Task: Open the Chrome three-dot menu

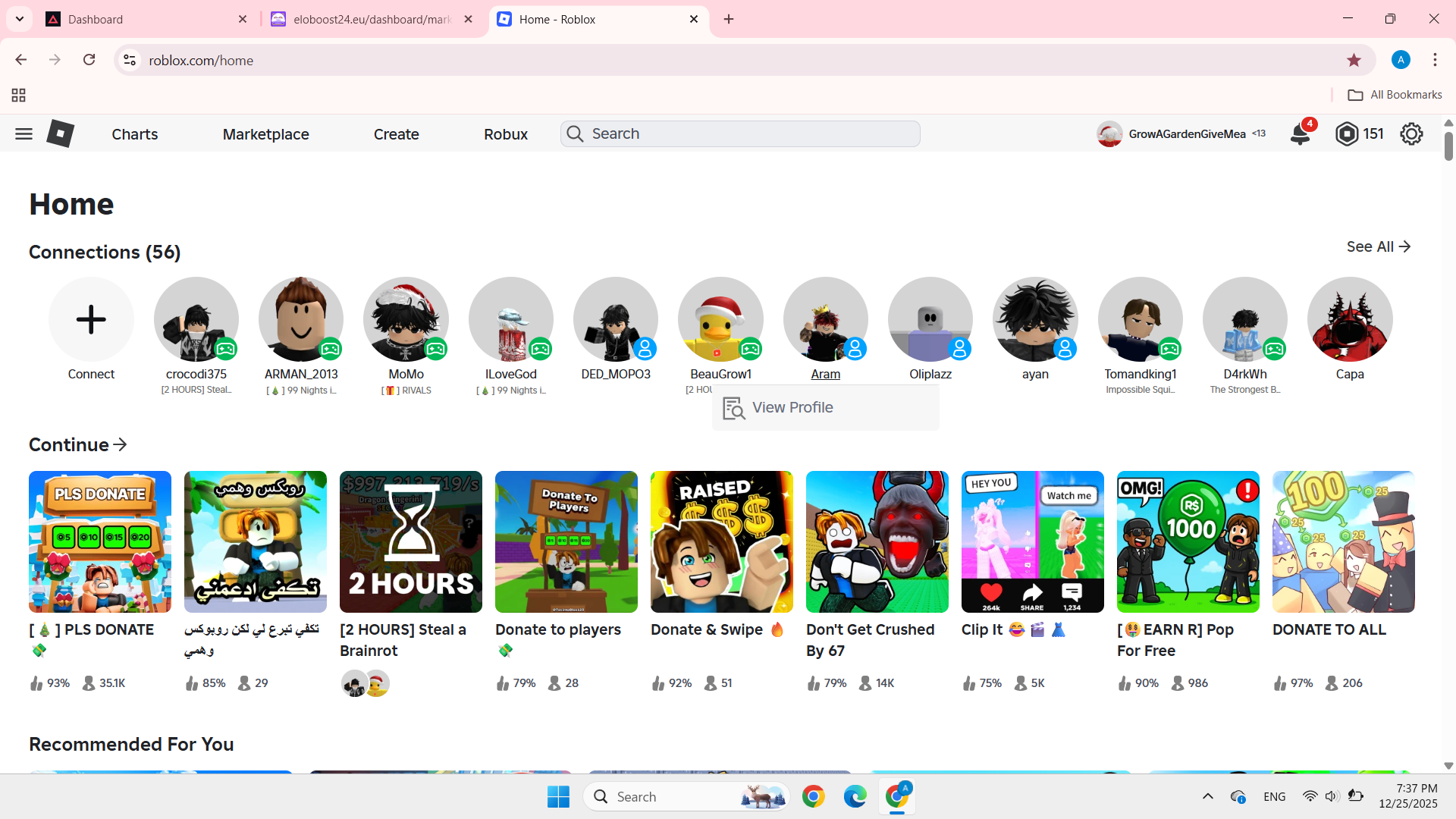Action: [x=1435, y=60]
